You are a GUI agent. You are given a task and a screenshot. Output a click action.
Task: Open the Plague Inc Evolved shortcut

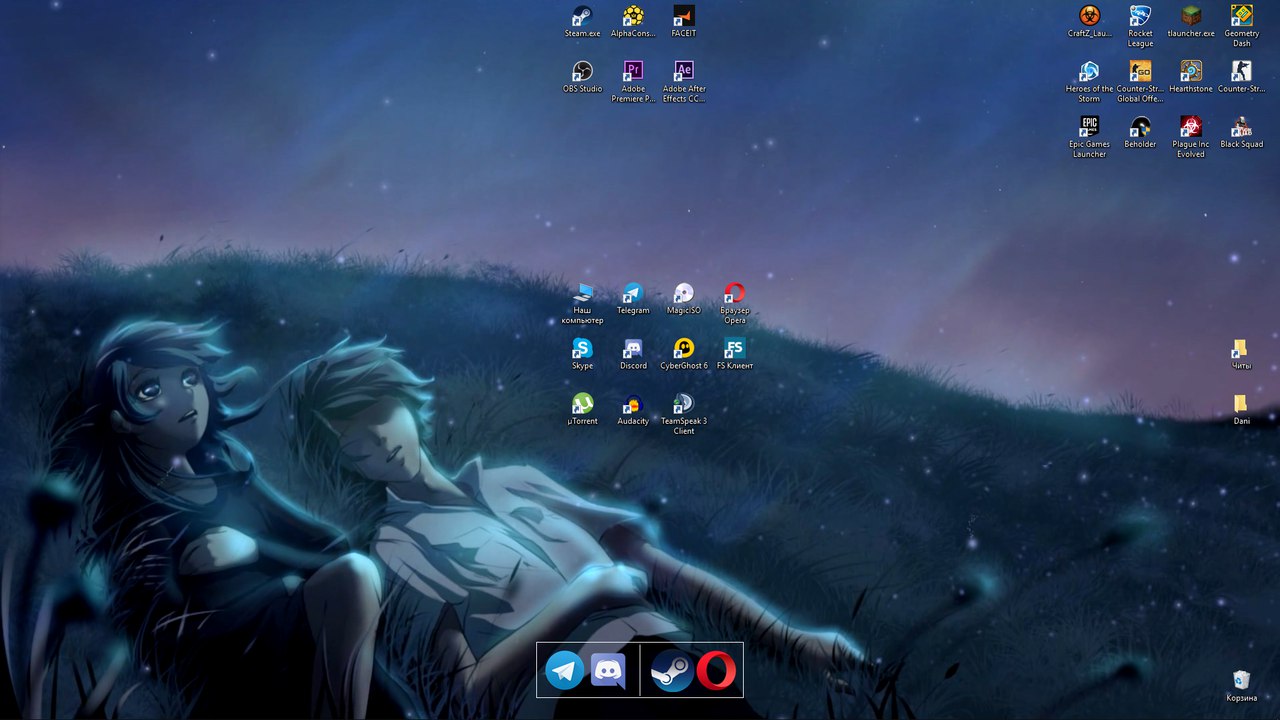coord(1191,137)
